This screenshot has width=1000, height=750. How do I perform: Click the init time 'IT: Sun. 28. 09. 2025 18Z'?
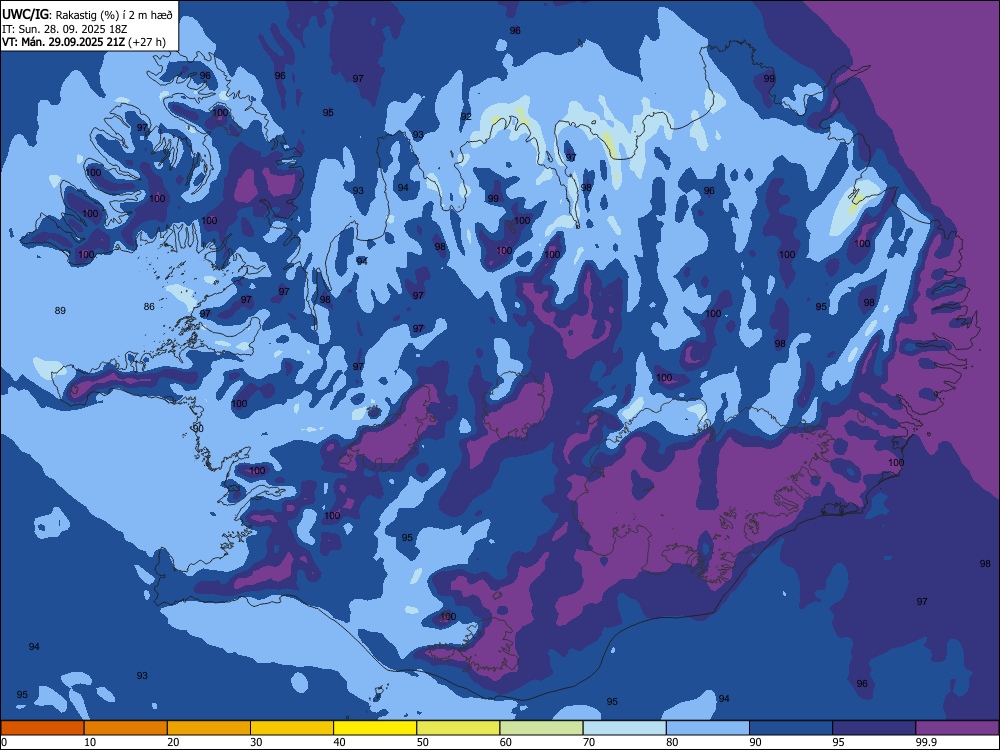click(65, 29)
